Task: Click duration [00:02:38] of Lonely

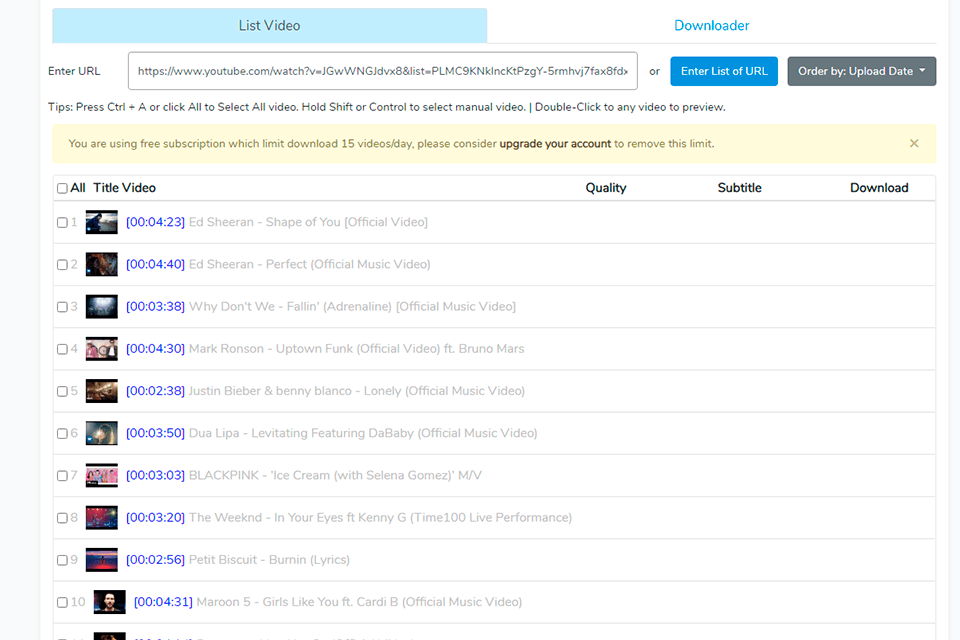Action: [x=156, y=391]
